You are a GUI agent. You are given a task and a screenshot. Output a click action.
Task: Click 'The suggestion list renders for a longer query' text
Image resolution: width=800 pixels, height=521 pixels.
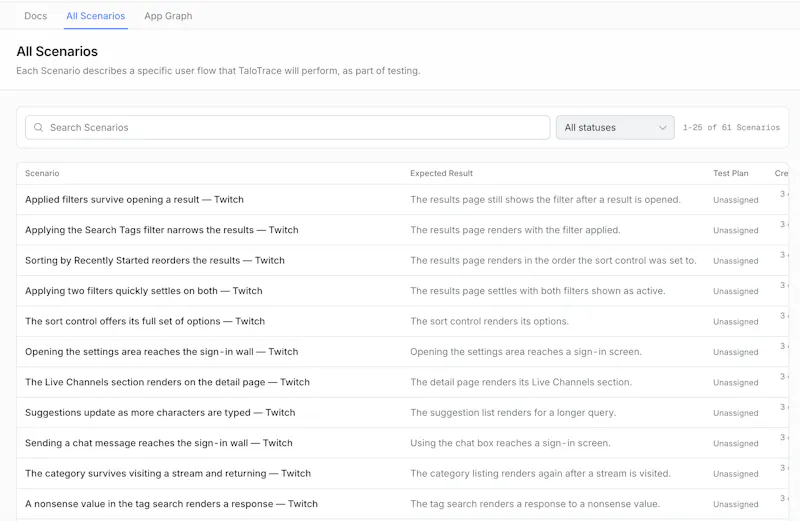513,412
